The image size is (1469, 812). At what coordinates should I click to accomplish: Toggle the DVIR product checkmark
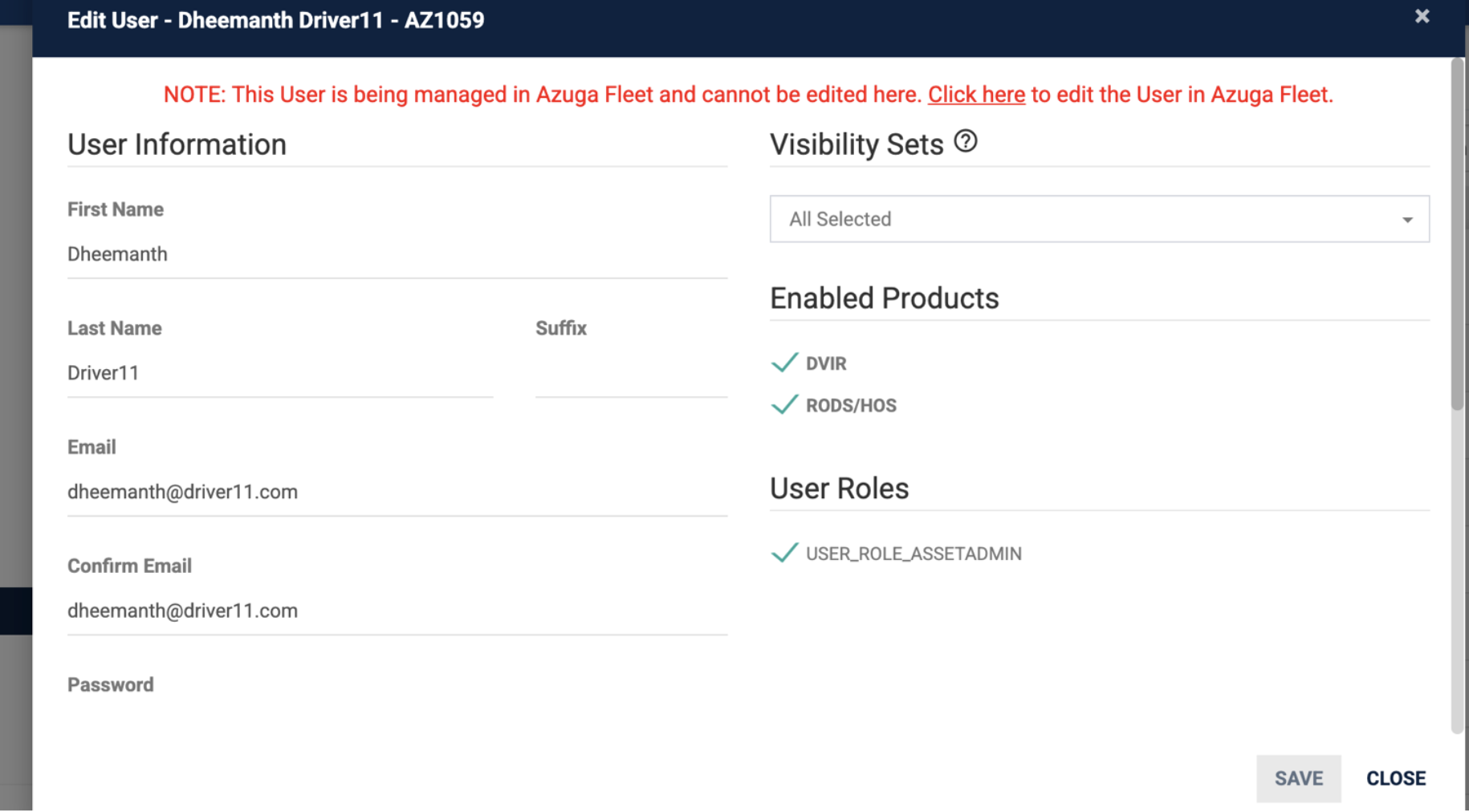[784, 363]
